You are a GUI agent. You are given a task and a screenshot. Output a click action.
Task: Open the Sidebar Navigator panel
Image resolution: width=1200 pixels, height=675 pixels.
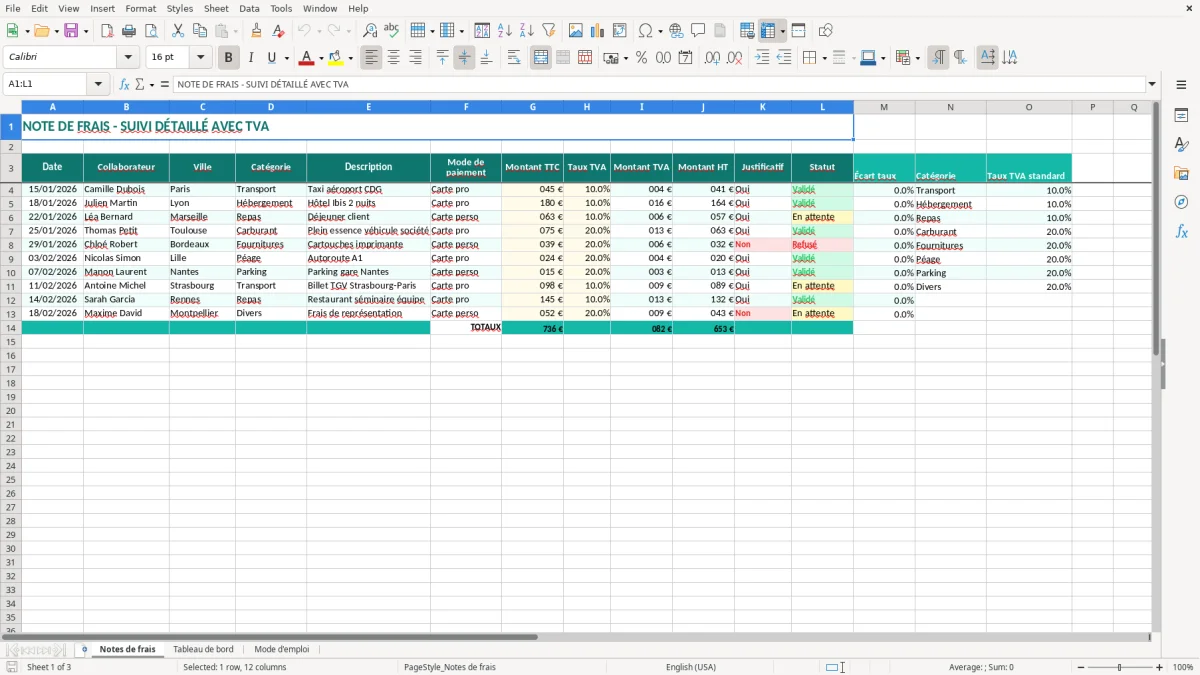click(x=1181, y=202)
